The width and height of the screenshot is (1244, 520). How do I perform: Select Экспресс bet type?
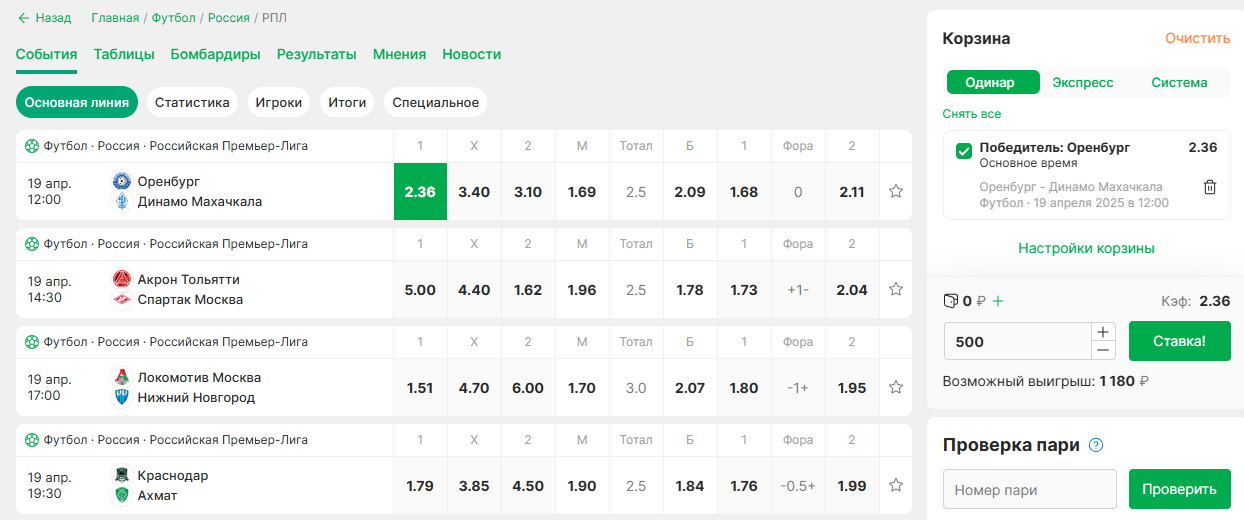[1083, 82]
